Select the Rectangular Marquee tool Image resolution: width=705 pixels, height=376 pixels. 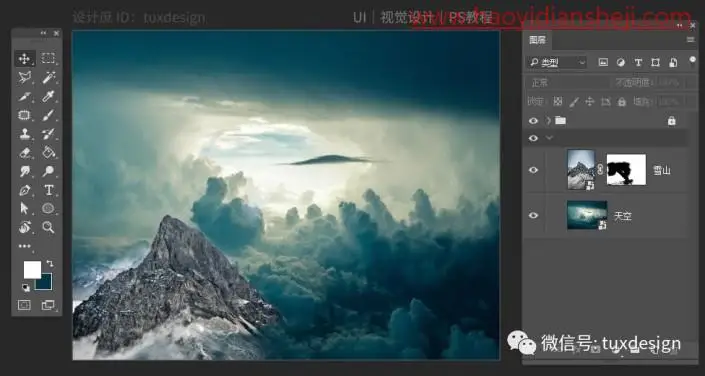[48, 58]
